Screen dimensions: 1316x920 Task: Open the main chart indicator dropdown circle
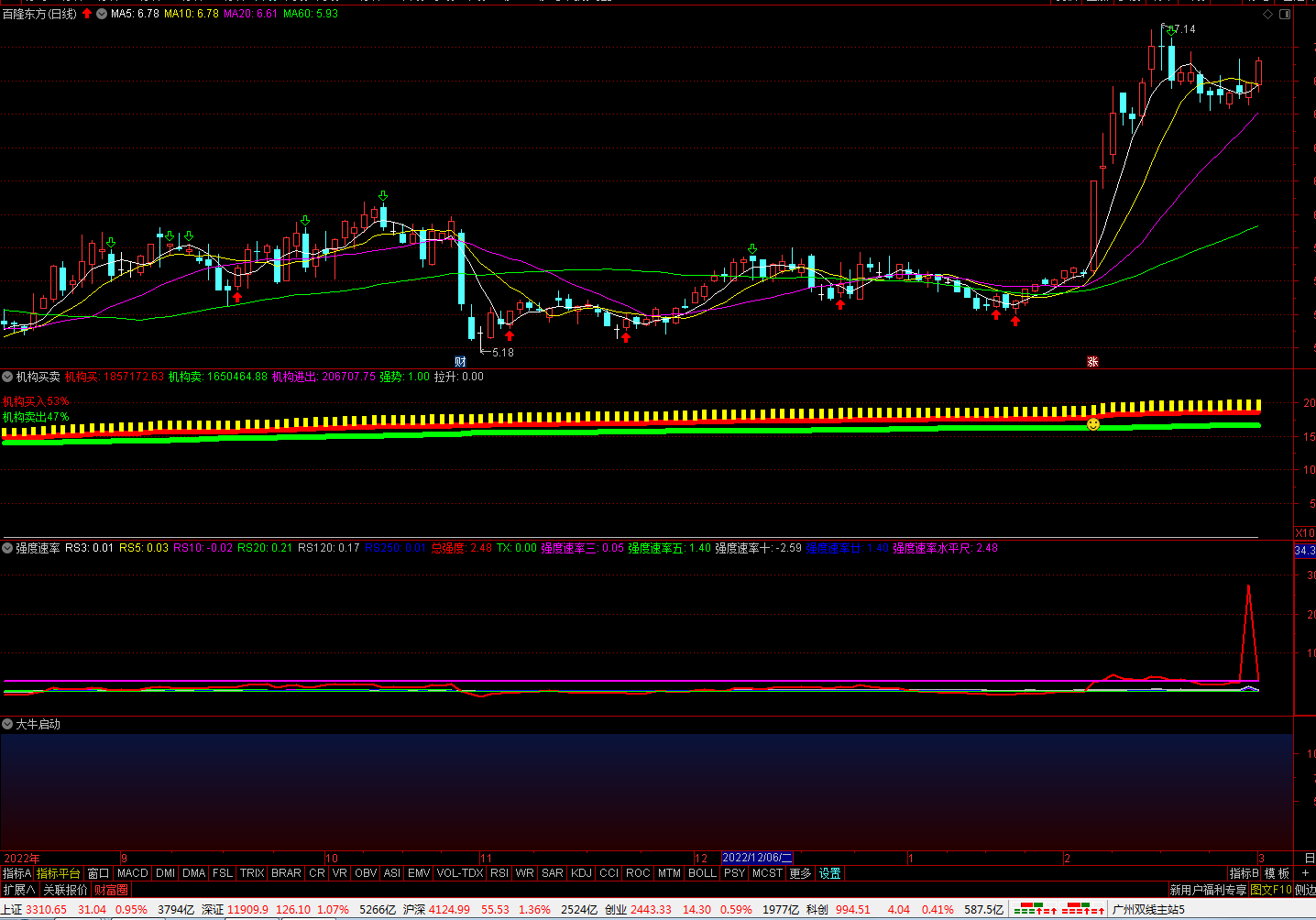click(102, 14)
